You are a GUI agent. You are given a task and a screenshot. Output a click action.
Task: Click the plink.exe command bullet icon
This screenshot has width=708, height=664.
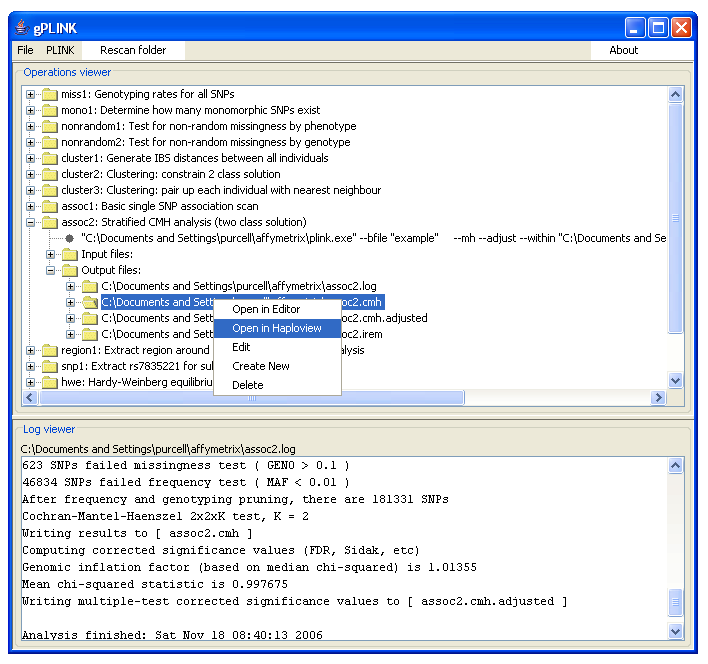(70, 238)
